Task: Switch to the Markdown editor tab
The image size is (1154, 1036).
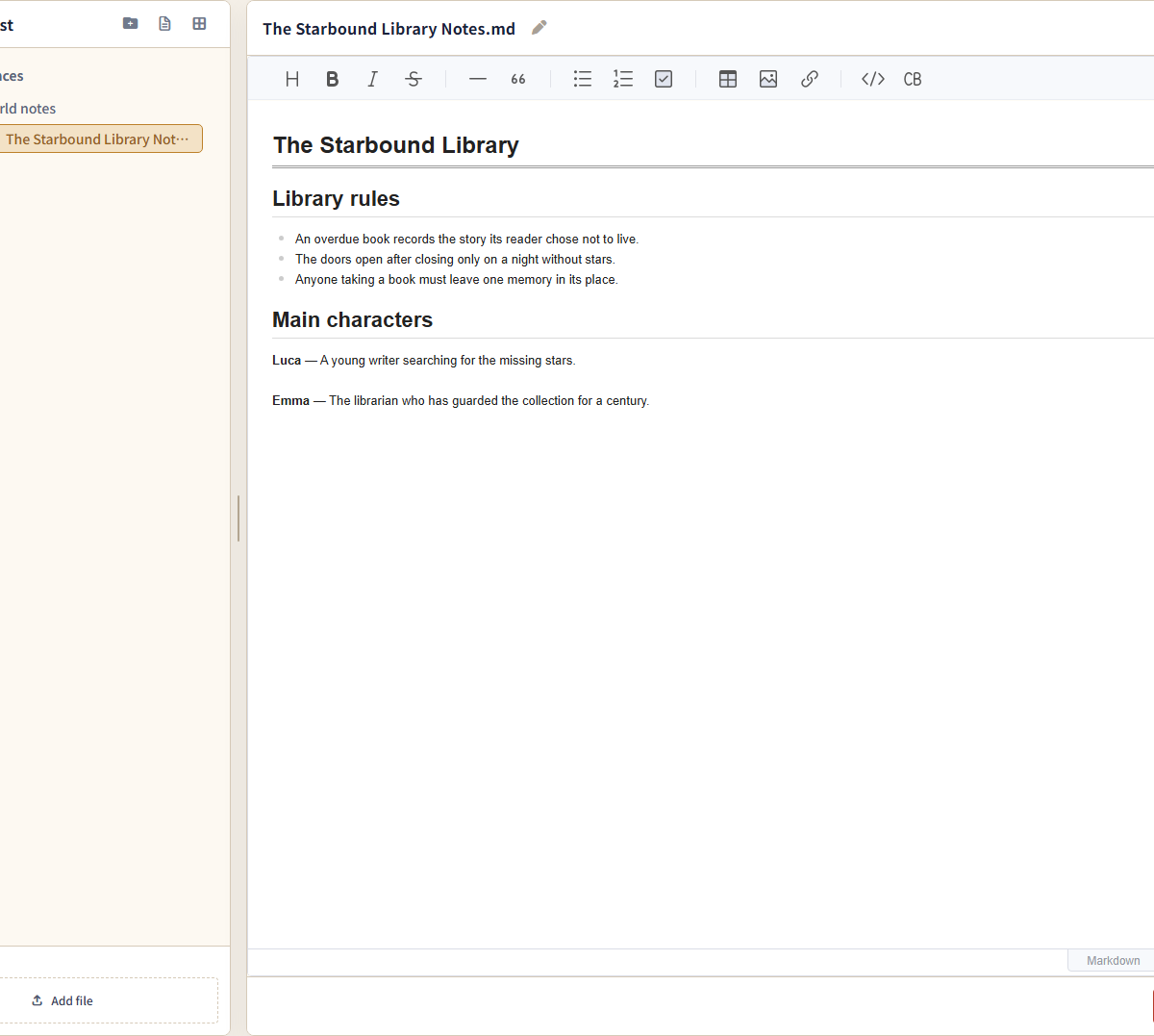Action: click(1113, 961)
